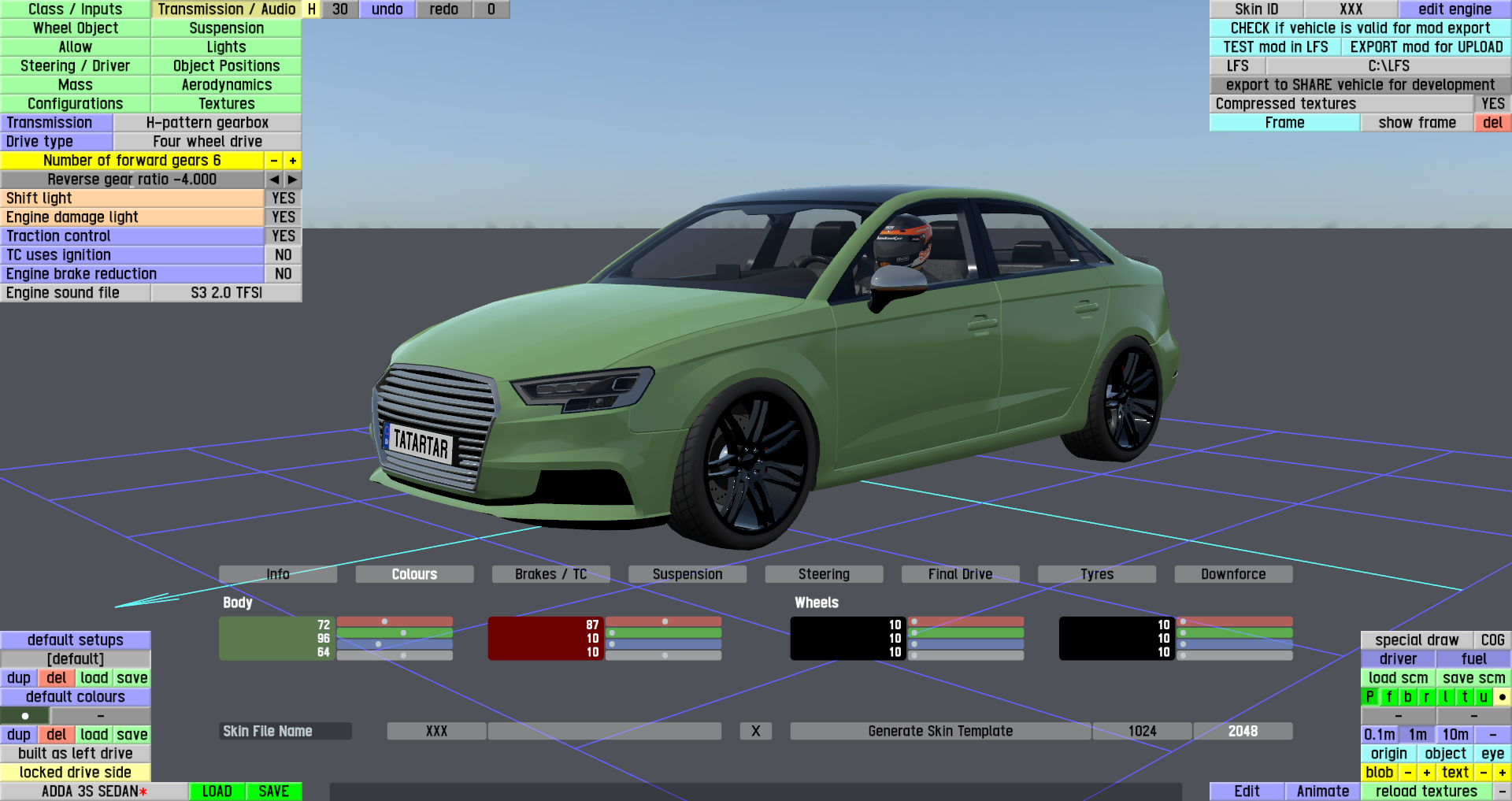
Task: Click the green body colour swatch
Action: 276,638
